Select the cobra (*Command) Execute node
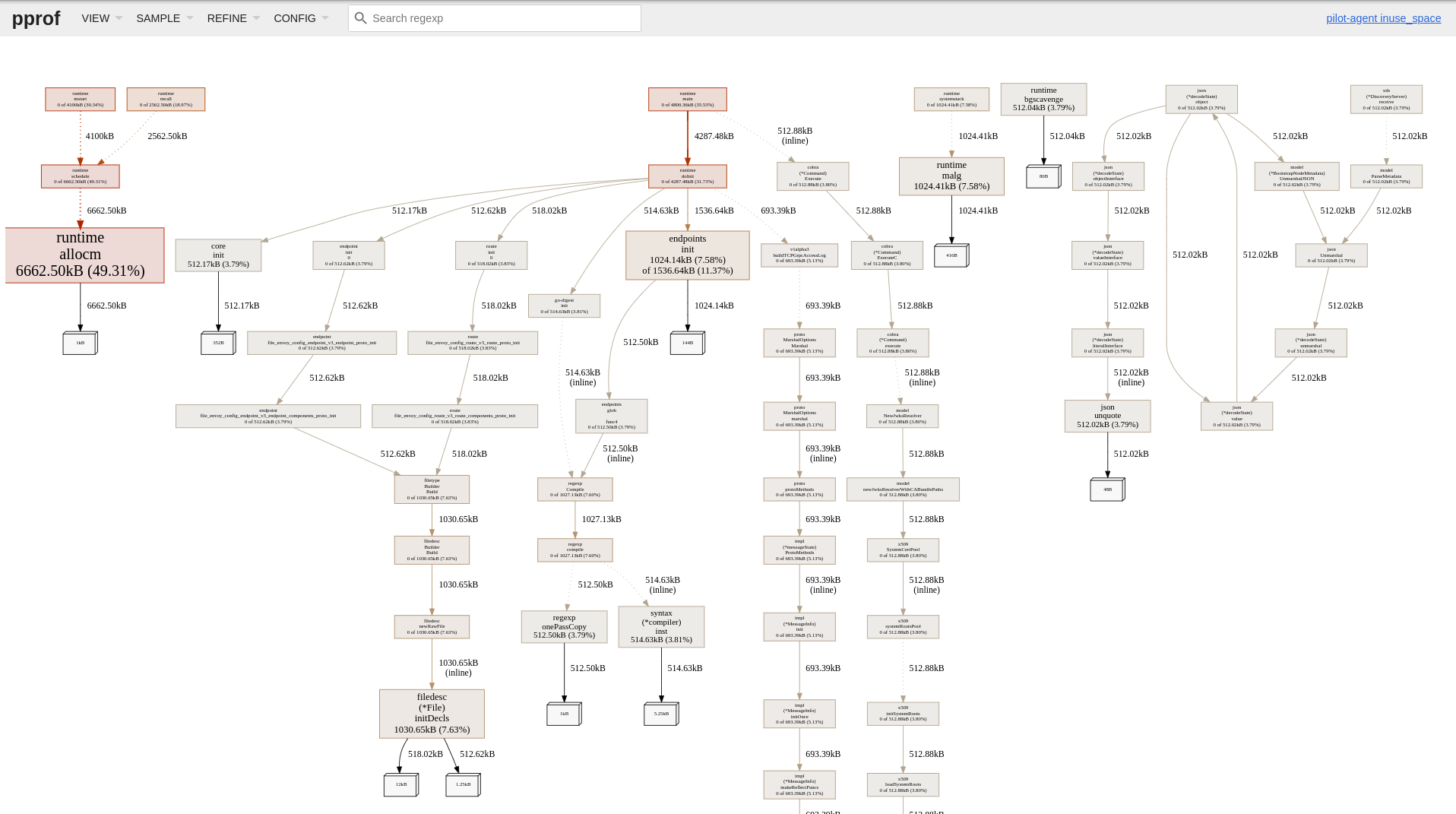The image size is (1456, 814). point(812,176)
